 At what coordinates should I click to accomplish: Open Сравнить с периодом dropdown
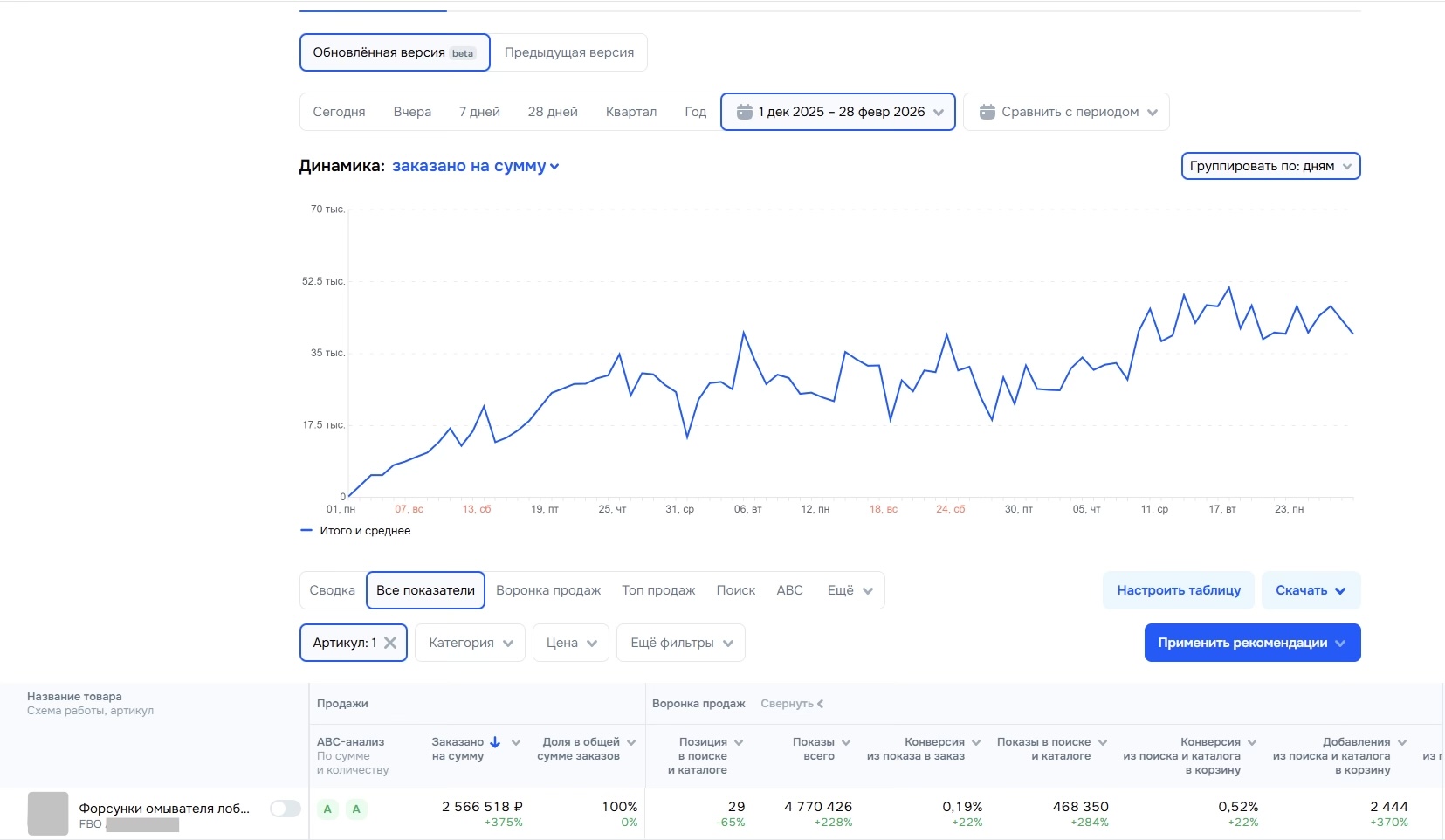point(1066,112)
